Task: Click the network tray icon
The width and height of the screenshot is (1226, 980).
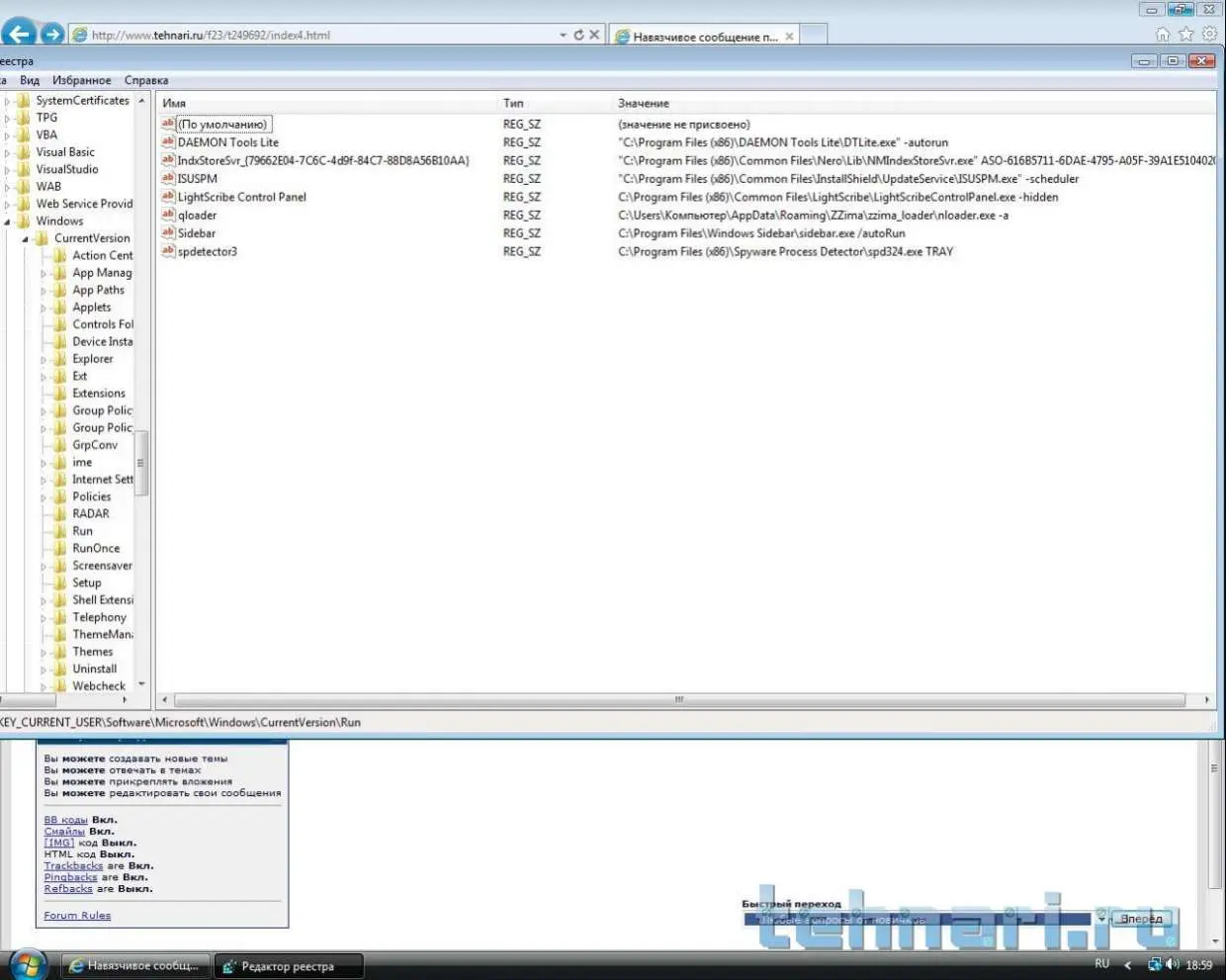Action: tap(1154, 964)
